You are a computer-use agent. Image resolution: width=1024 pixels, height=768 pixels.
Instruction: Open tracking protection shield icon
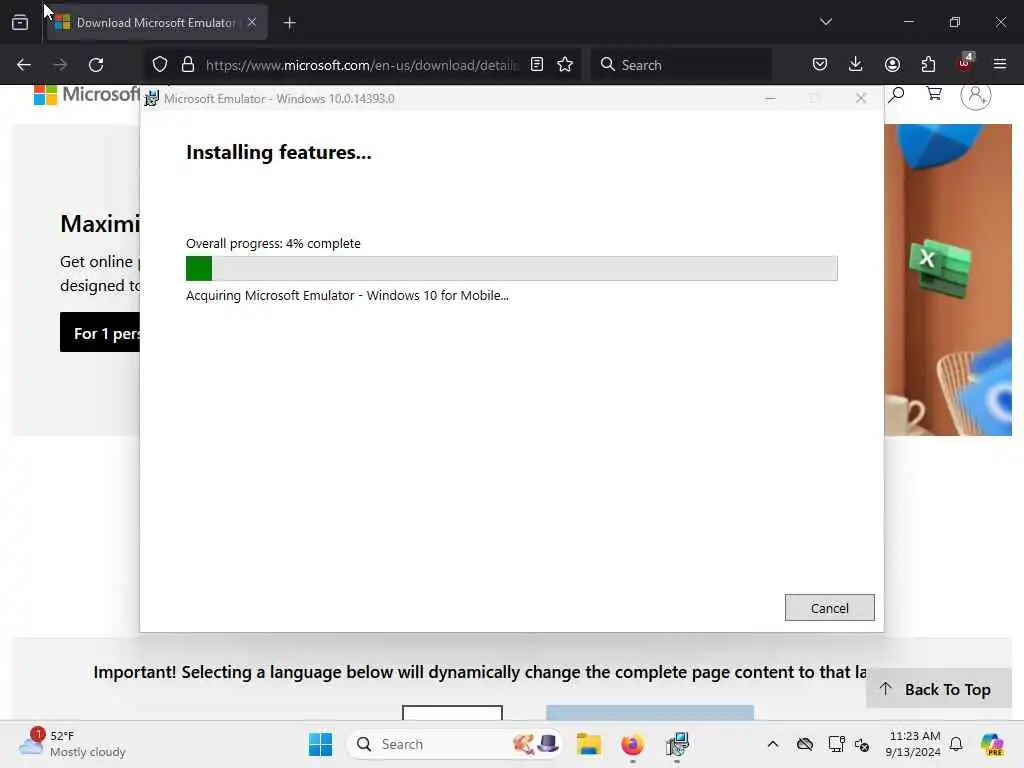160,65
